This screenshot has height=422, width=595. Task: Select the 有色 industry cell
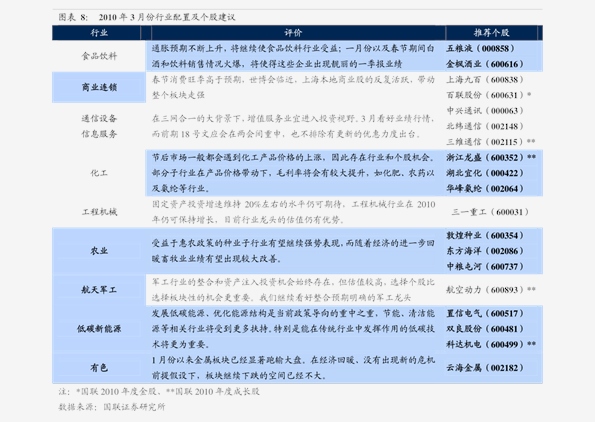pyautogui.click(x=99, y=368)
